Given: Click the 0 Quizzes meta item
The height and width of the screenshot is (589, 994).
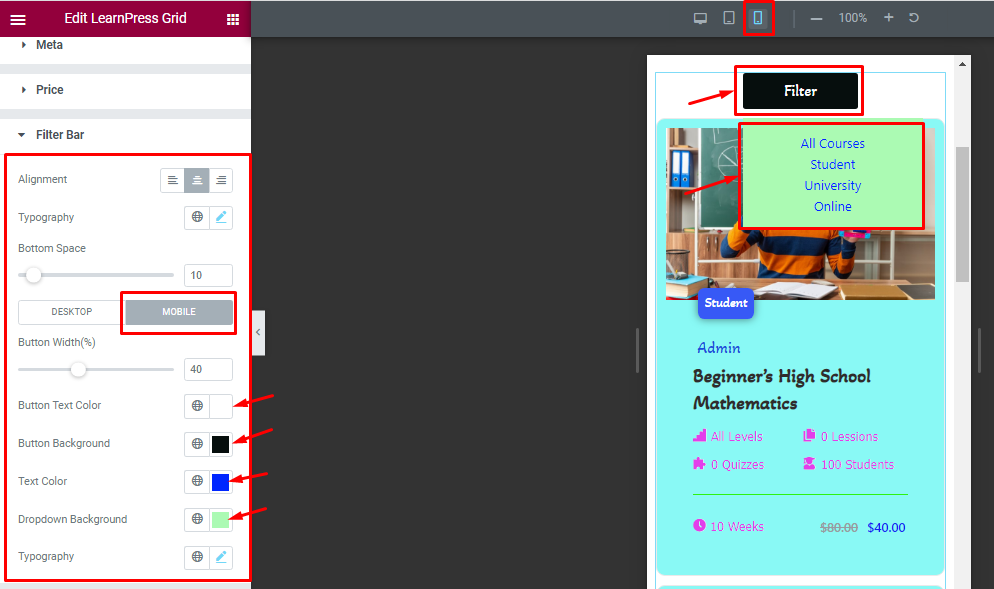Looking at the screenshot, I should point(728,464).
